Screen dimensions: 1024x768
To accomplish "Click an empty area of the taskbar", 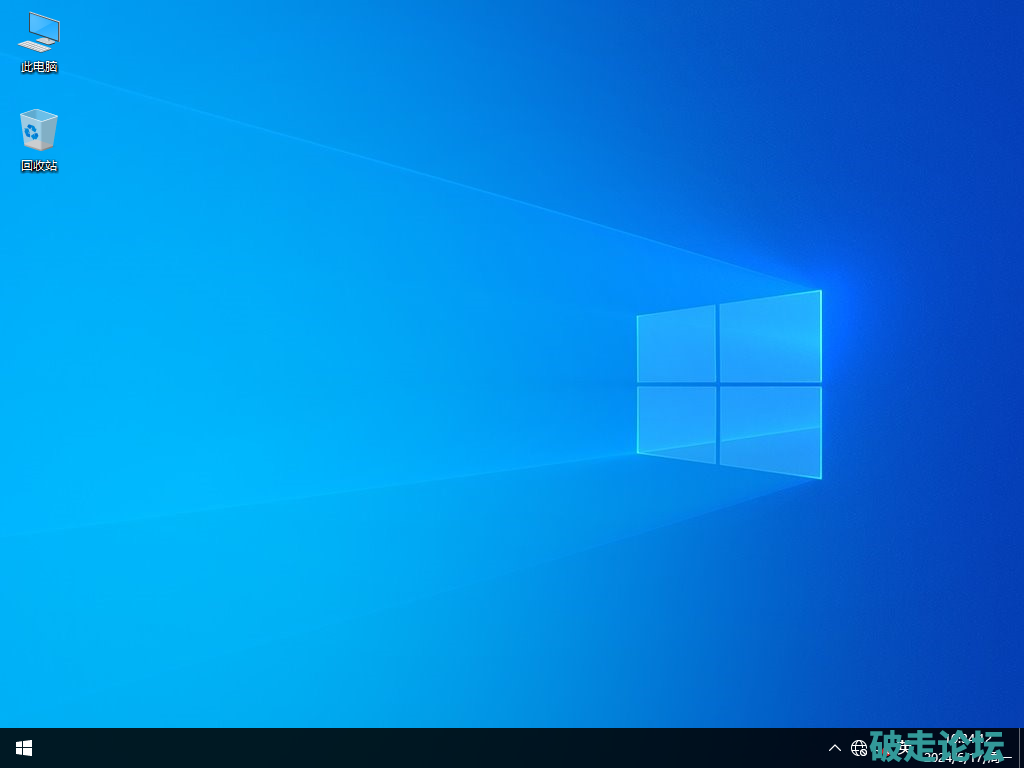I will click(400, 748).
